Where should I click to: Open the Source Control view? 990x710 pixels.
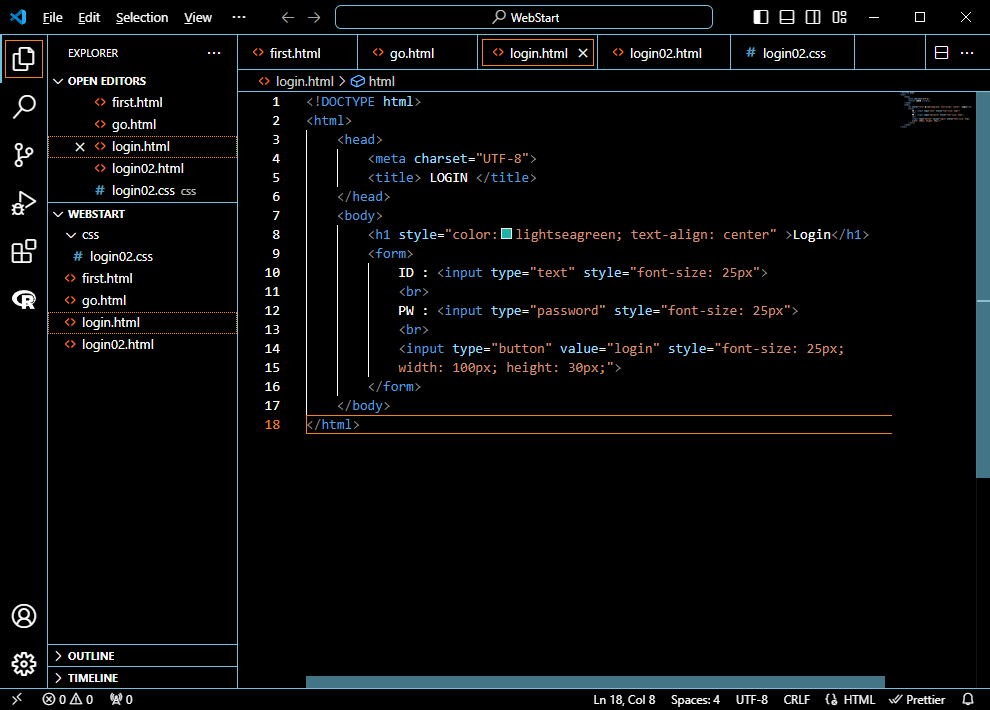[x=24, y=155]
